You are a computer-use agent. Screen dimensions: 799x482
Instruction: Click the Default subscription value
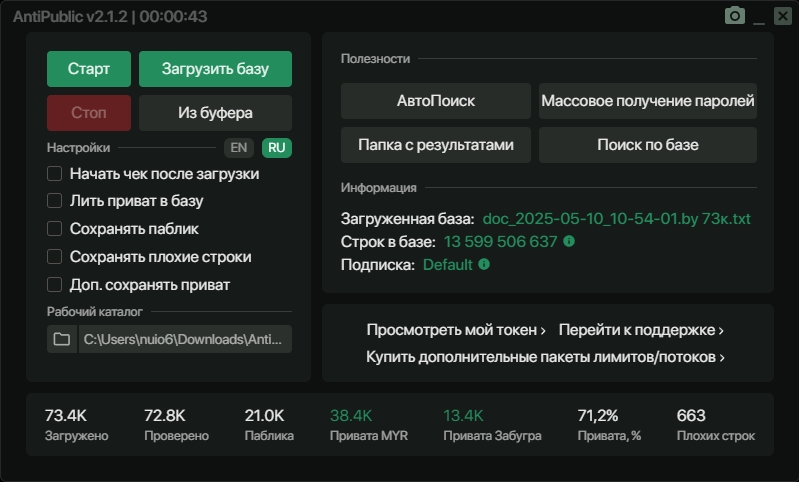click(448, 264)
